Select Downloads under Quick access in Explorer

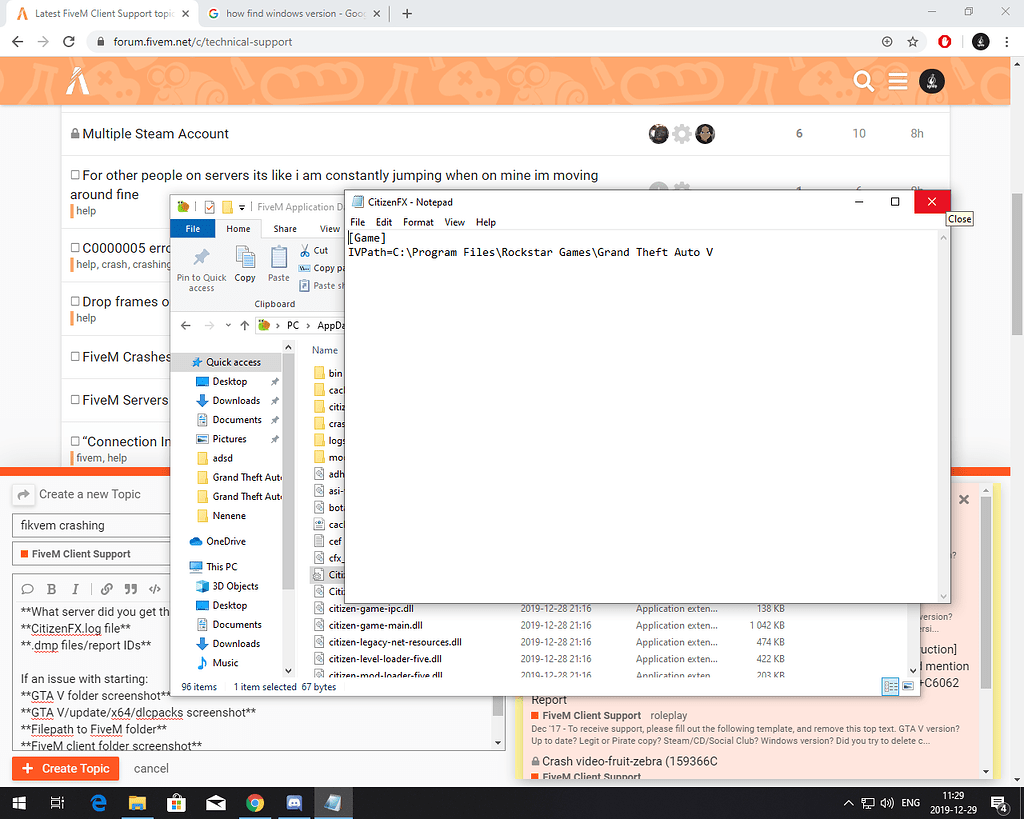tap(236, 400)
